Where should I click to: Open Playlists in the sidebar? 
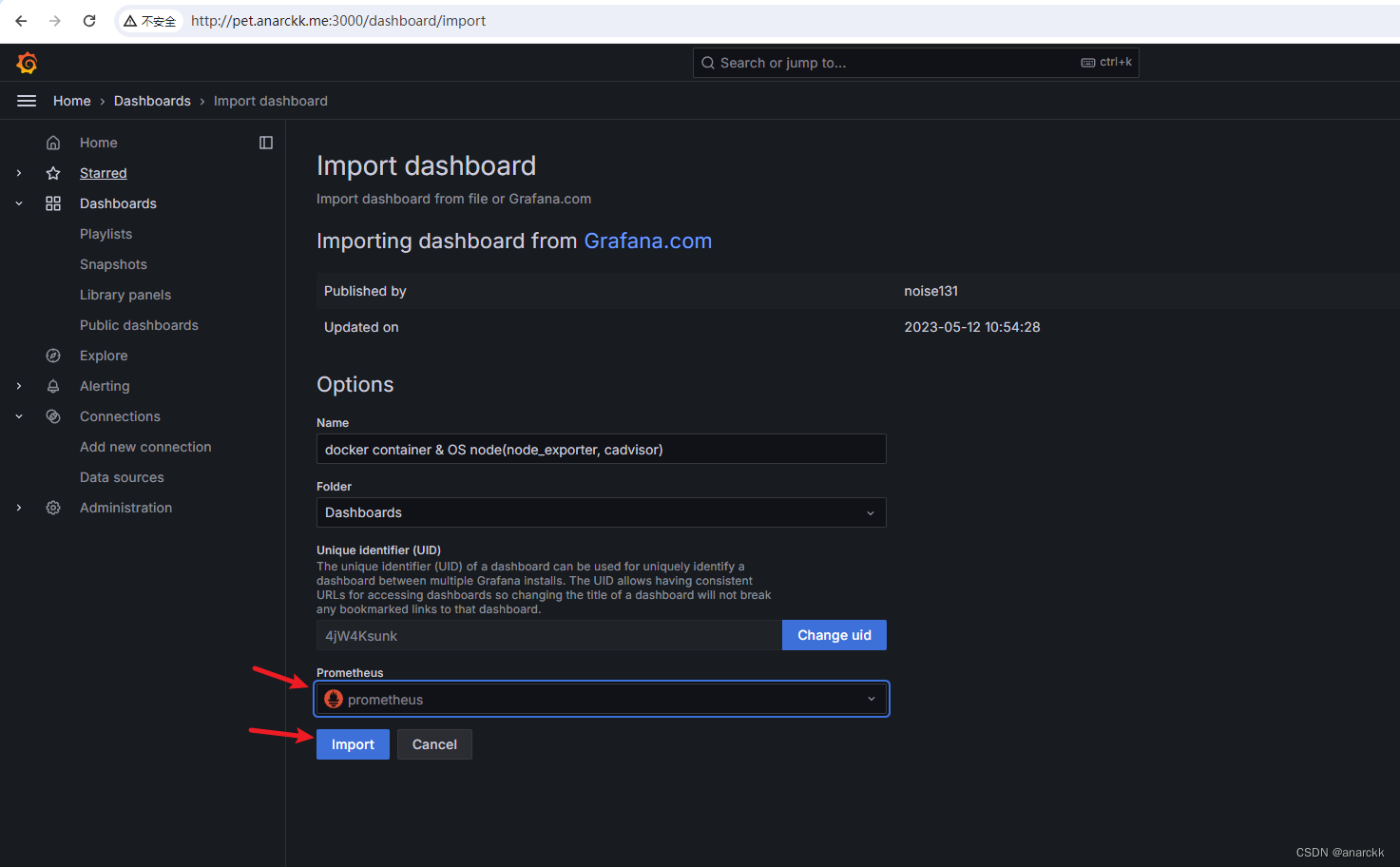(x=105, y=234)
